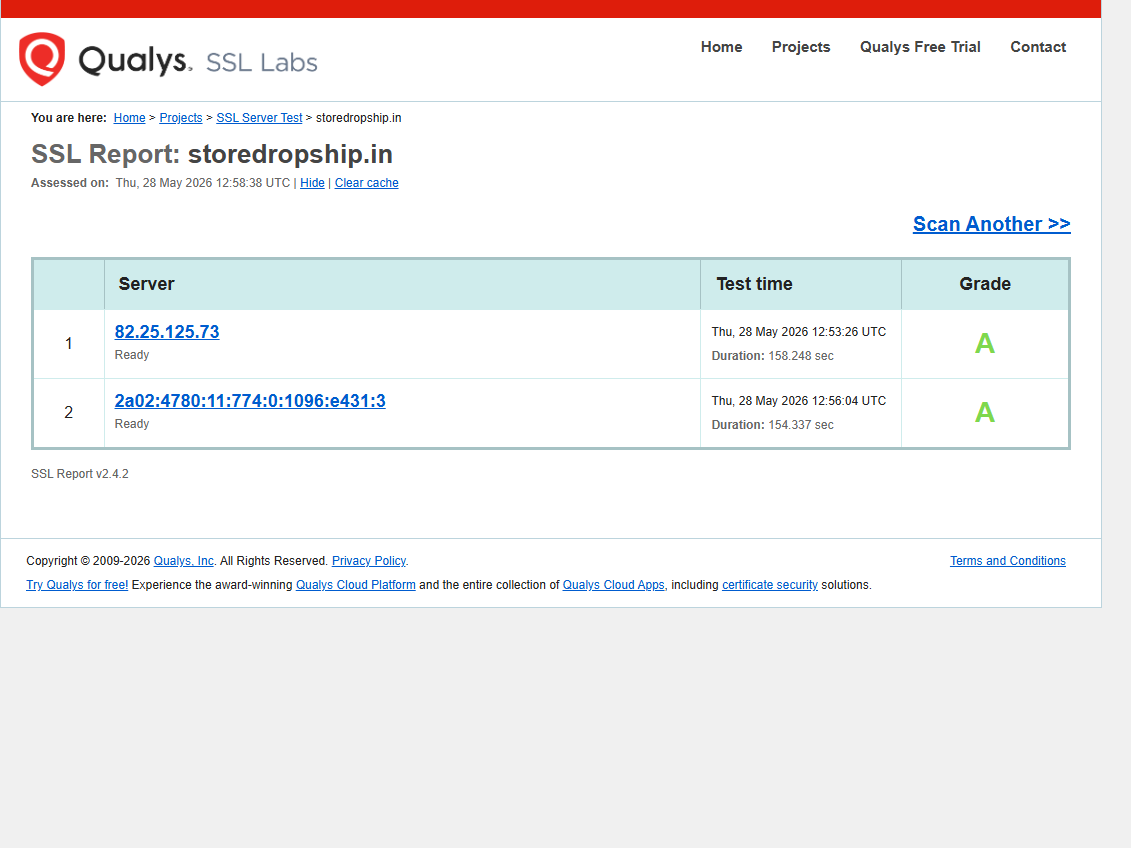Open the certificate security link
Image resolution: width=1131 pixels, height=848 pixels.
pyautogui.click(x=770, y=585)
